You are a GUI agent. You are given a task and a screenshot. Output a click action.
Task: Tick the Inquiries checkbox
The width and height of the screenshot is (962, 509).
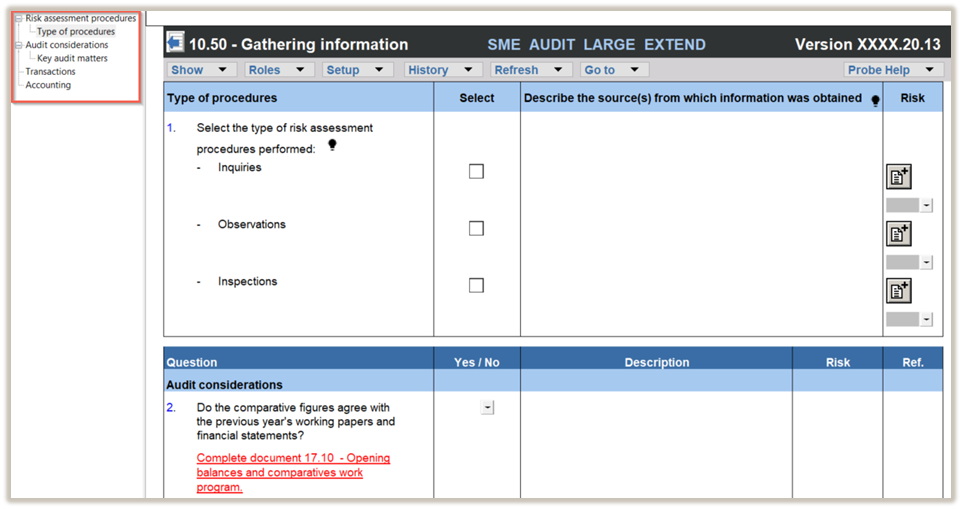pyautogui.click(x=476, y=171)
